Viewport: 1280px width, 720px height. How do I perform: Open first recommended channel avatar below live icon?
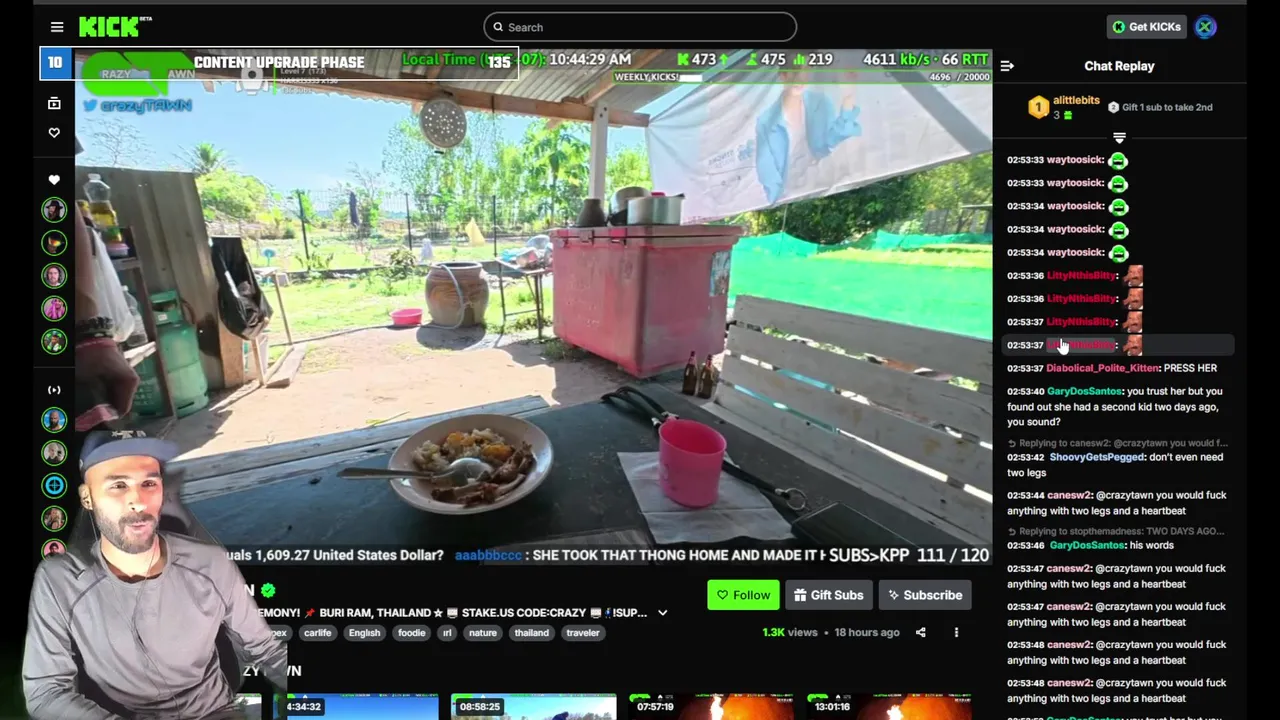point(54,420)
